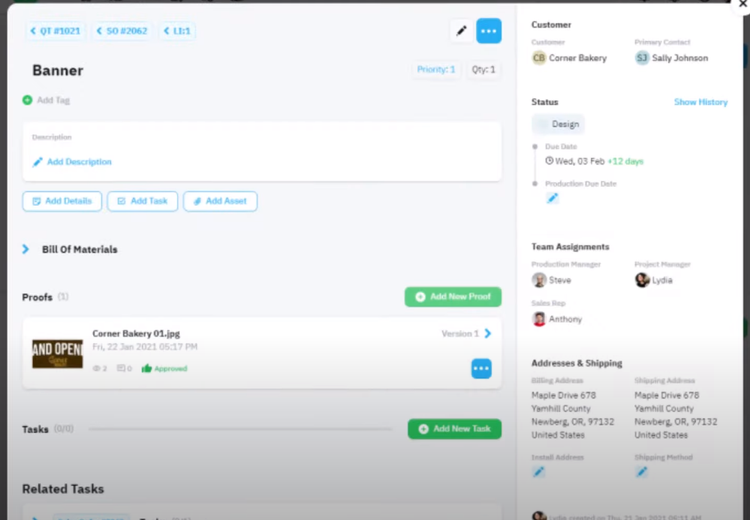
Task: Open the proof's three-dot options menu
Action: point(481,369)
